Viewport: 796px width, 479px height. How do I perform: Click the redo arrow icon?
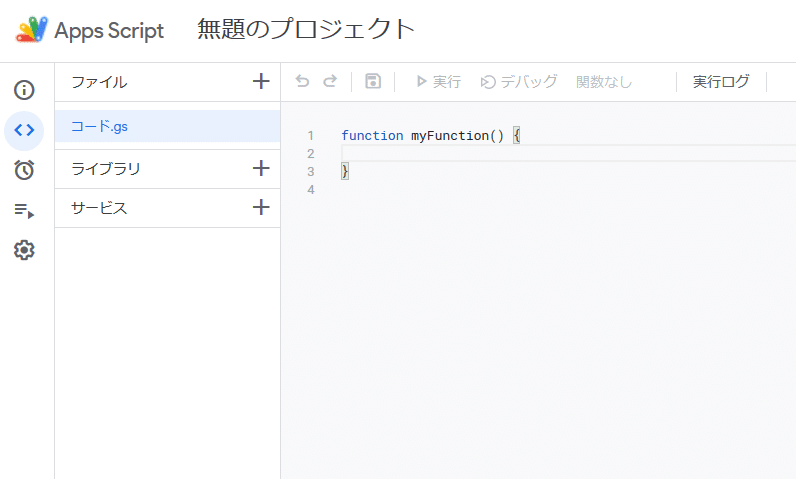click(x=330, y=81)
